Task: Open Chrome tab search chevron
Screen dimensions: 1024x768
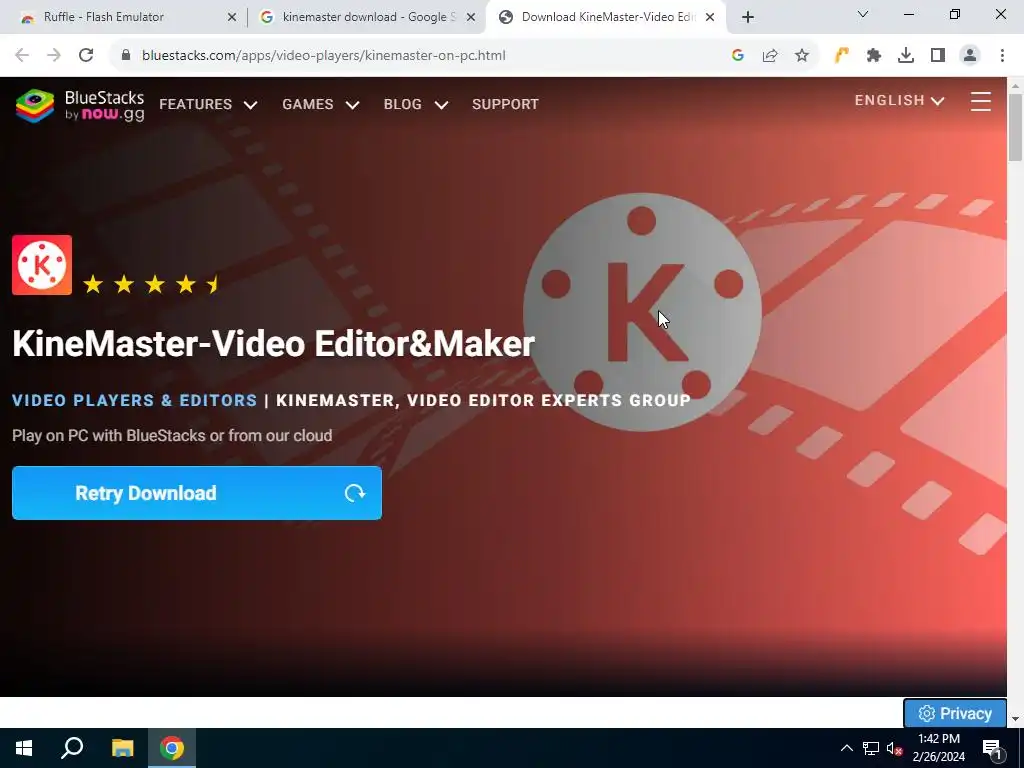Action: (x=862, y=14)
